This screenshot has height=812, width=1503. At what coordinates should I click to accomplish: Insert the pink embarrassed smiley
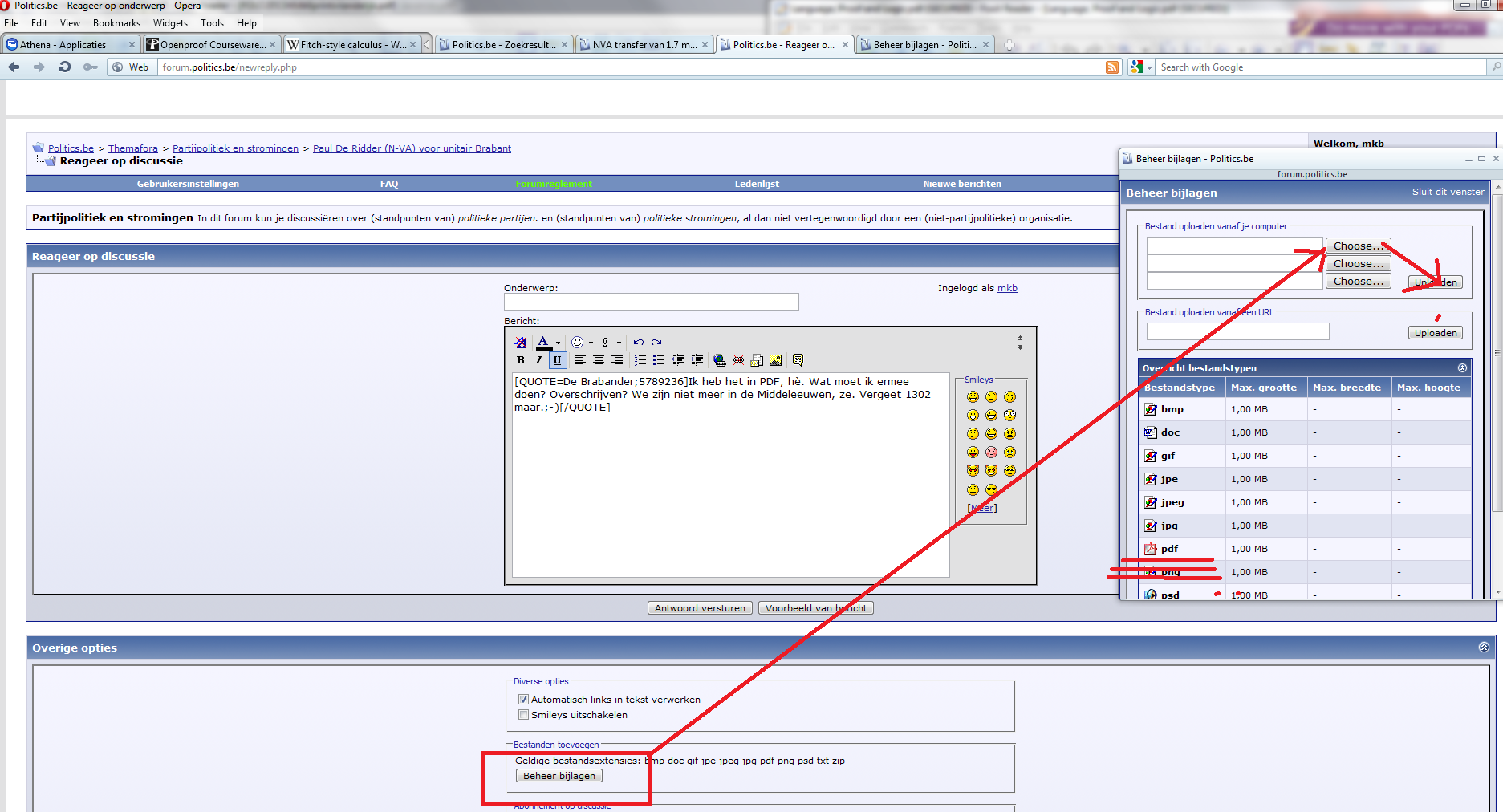(x=991, y=453)
